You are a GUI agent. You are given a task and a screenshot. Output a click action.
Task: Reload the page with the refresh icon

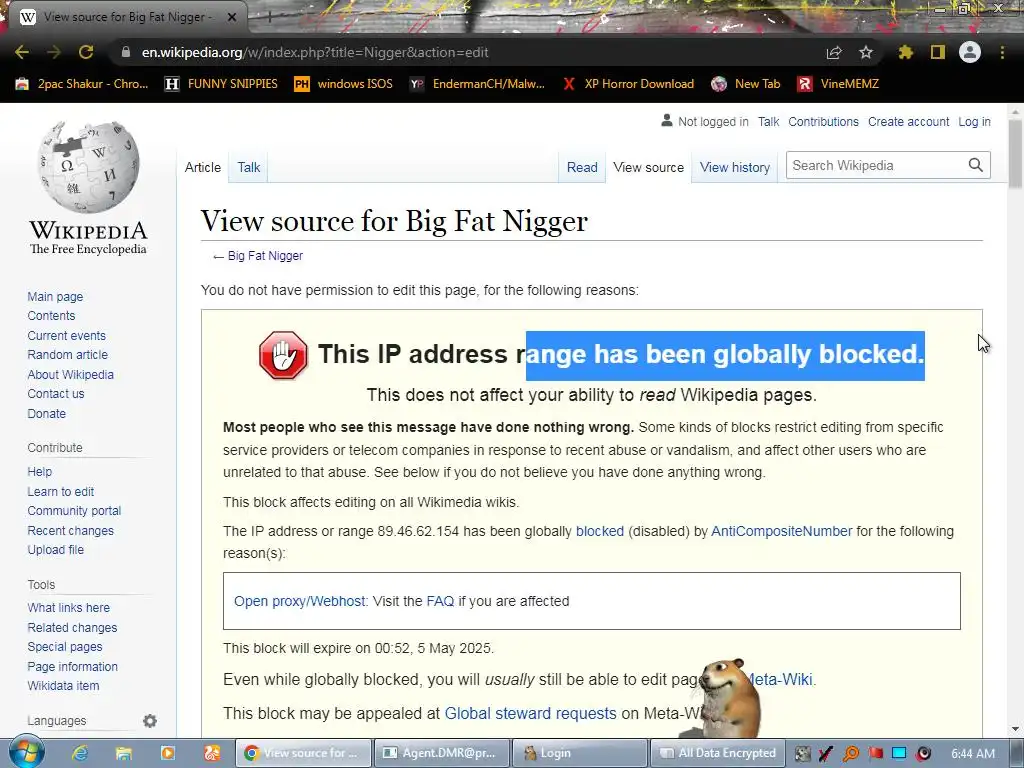(x=86, y=52)
